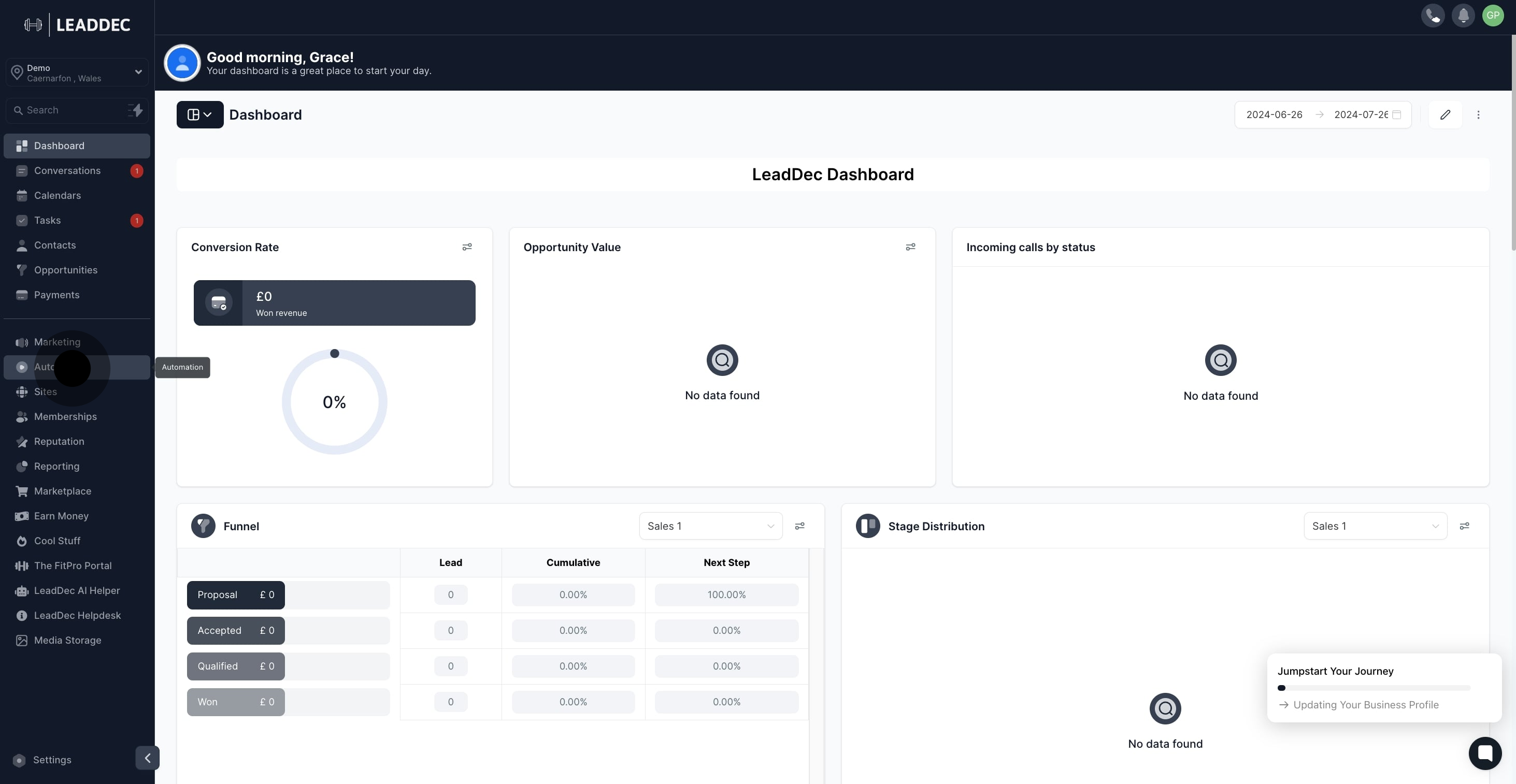Open Settings at the sidebar bottom
The height and width of the screenshot is (784, 1516).
(x=52, y=759)
